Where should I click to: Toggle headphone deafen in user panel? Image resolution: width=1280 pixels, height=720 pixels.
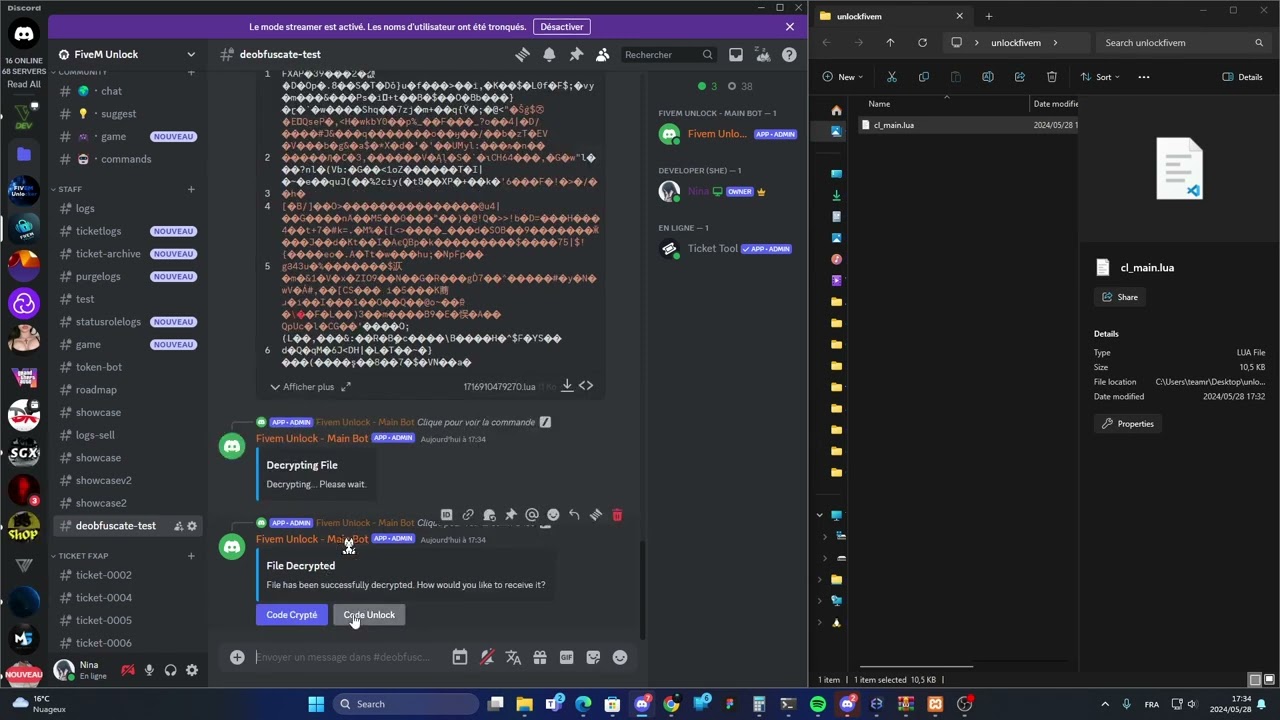[170, 670]
